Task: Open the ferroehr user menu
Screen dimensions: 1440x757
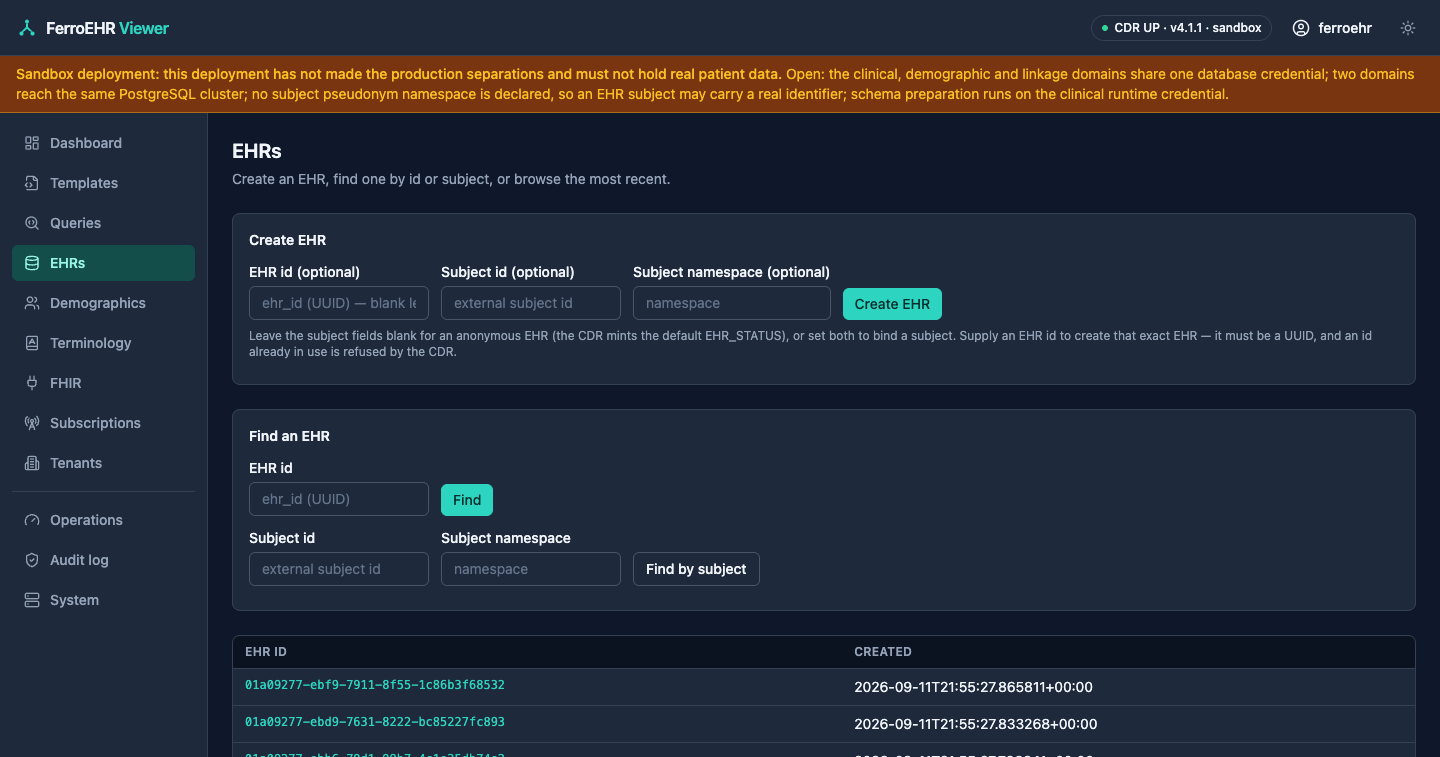Action: (x=1332, y=28)
